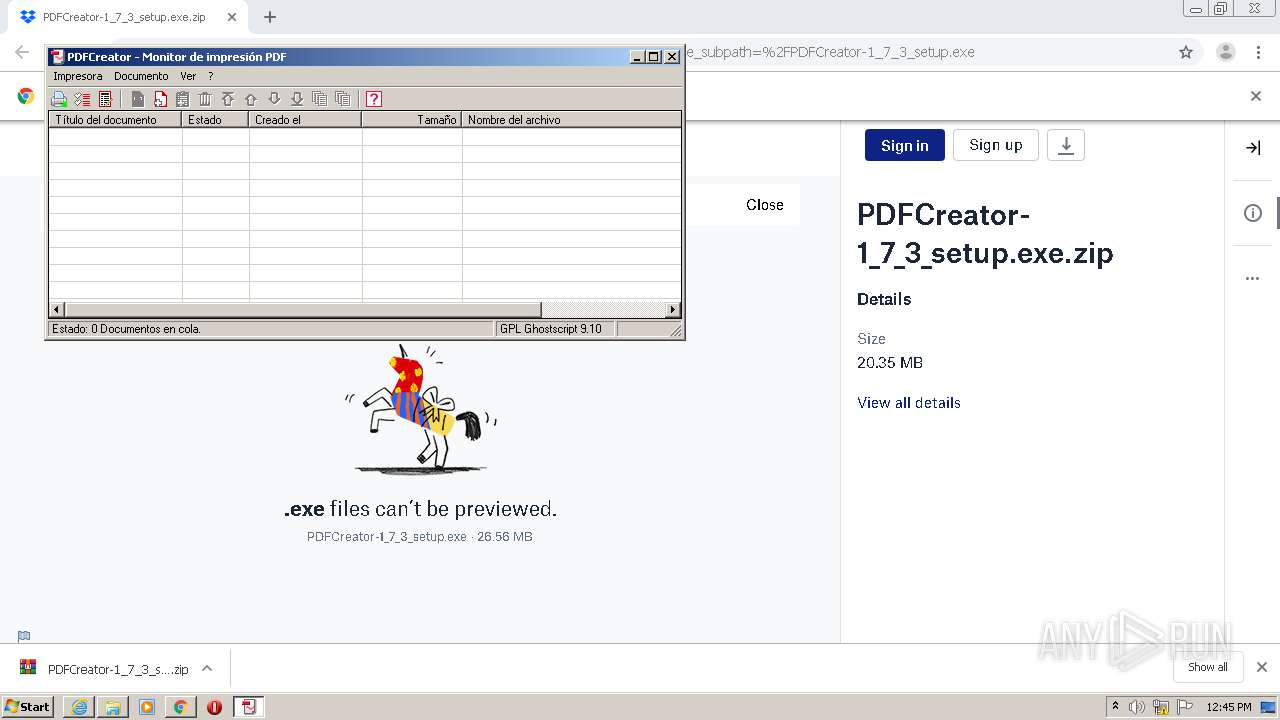The height and width of the screenshot is (720, 1280).
Task: Close the Chrome downloads bar
Action: pos(1262,667)
